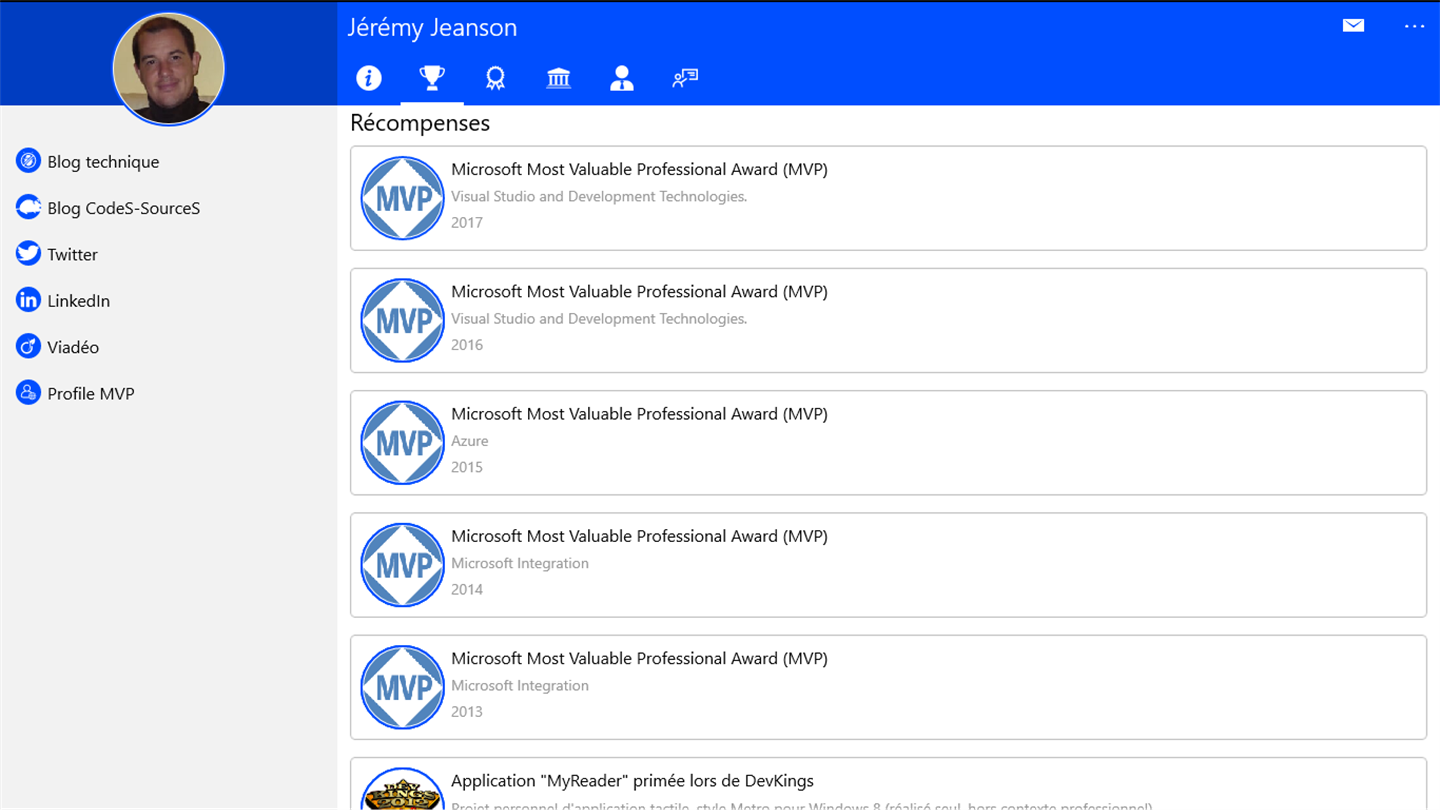The height and width of the screenshot is (810, 1440).
Task: Click the "Visual Studio and Development Technologies." text above 2016
Action: pyautogui.click(x=599, y=318)
